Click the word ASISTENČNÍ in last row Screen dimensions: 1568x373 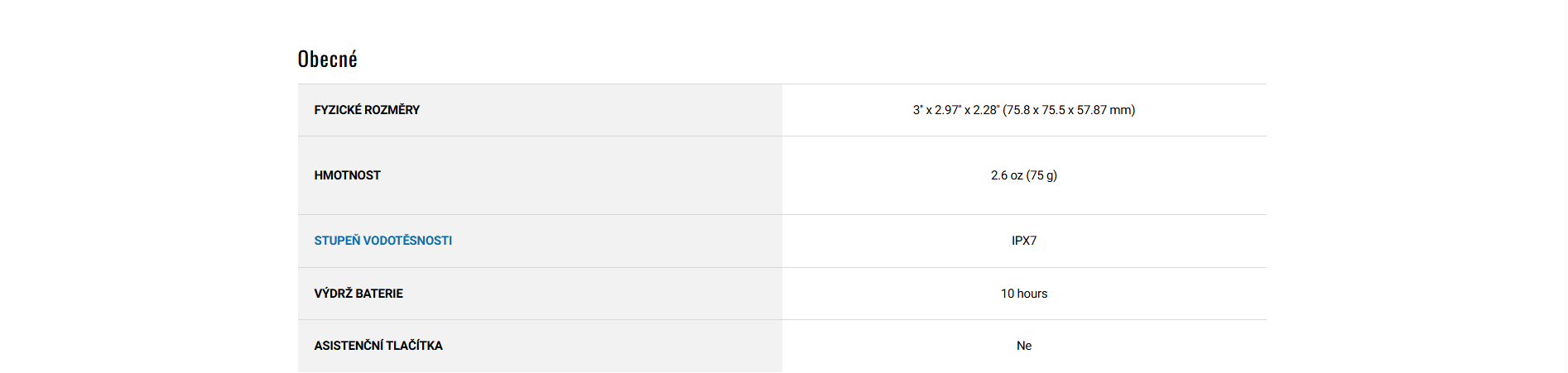point(349,346)
